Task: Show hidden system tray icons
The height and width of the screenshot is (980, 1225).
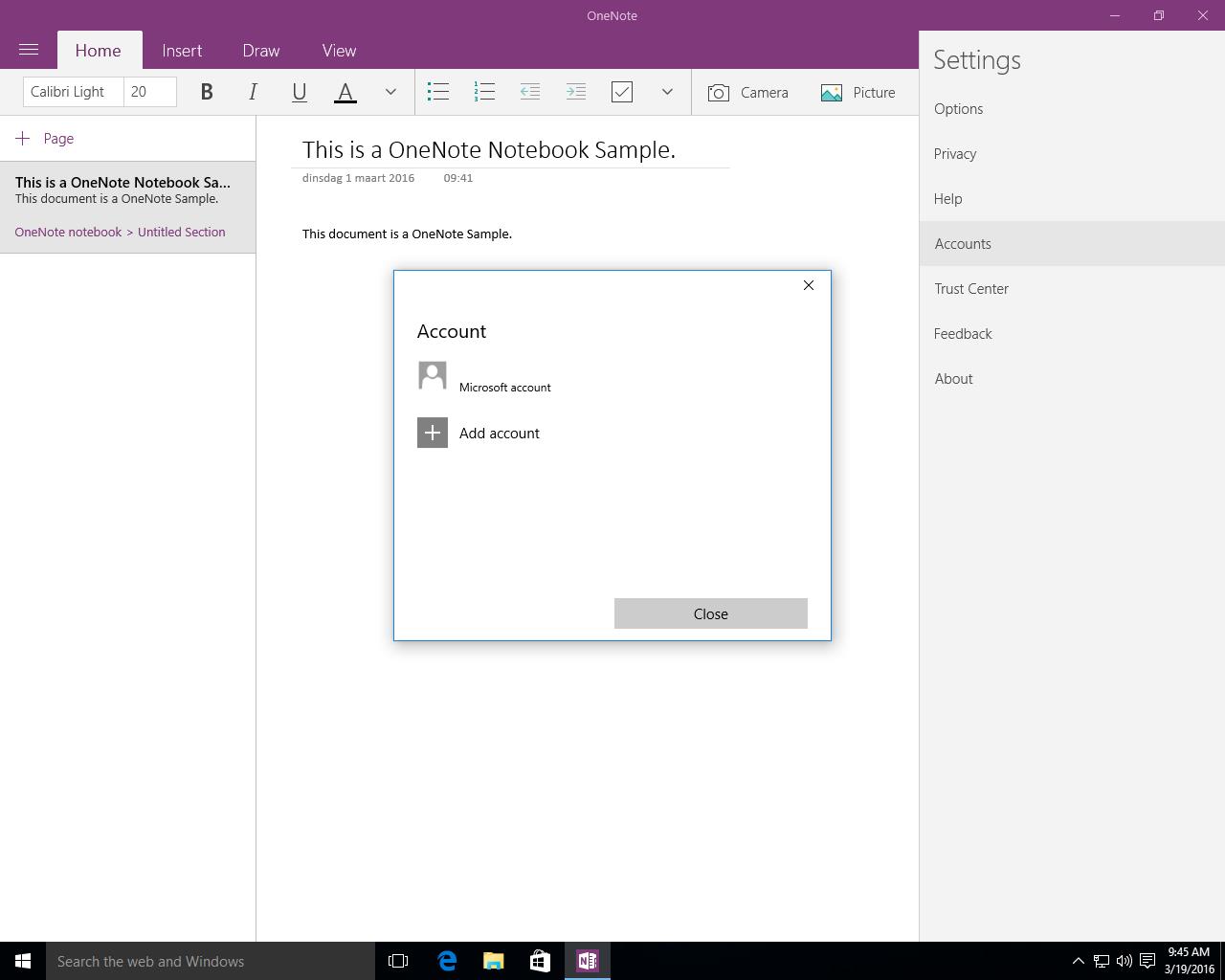Action: point(1078,961)
